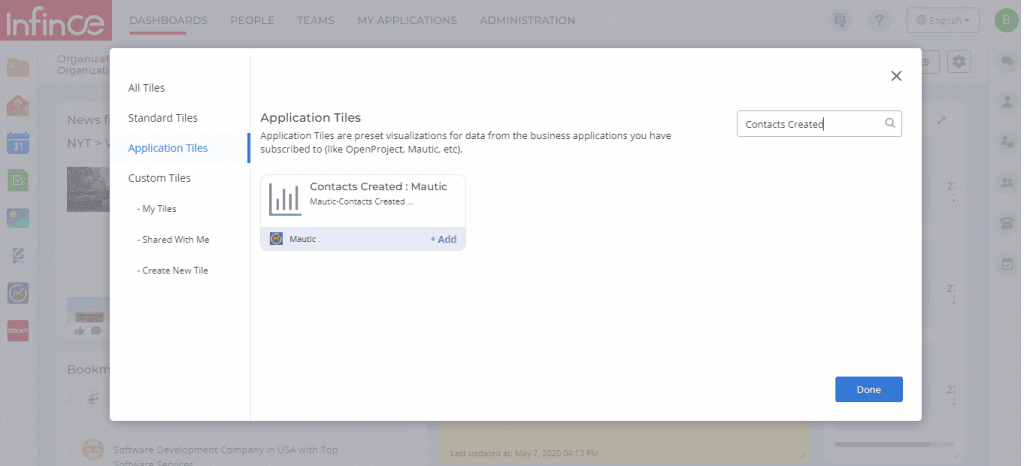The width and height of the screenshot is (1024, 466).
Task: Go to the Dashboards tab
Action: pyautogui.click(x=168, y=20)
